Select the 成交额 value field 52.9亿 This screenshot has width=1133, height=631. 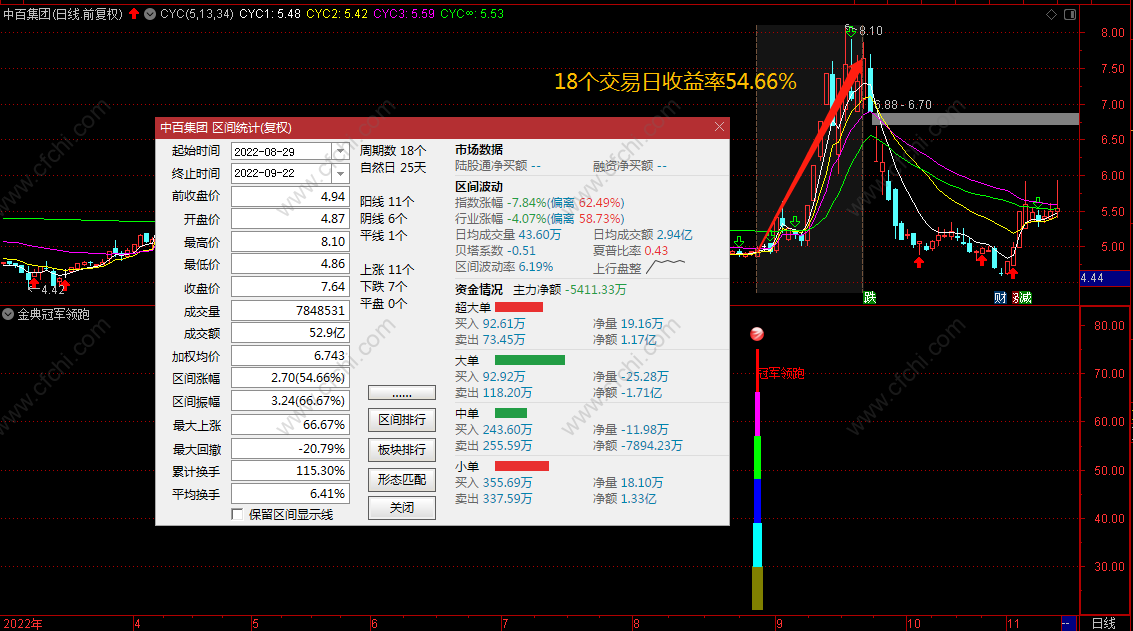point(290,332)
